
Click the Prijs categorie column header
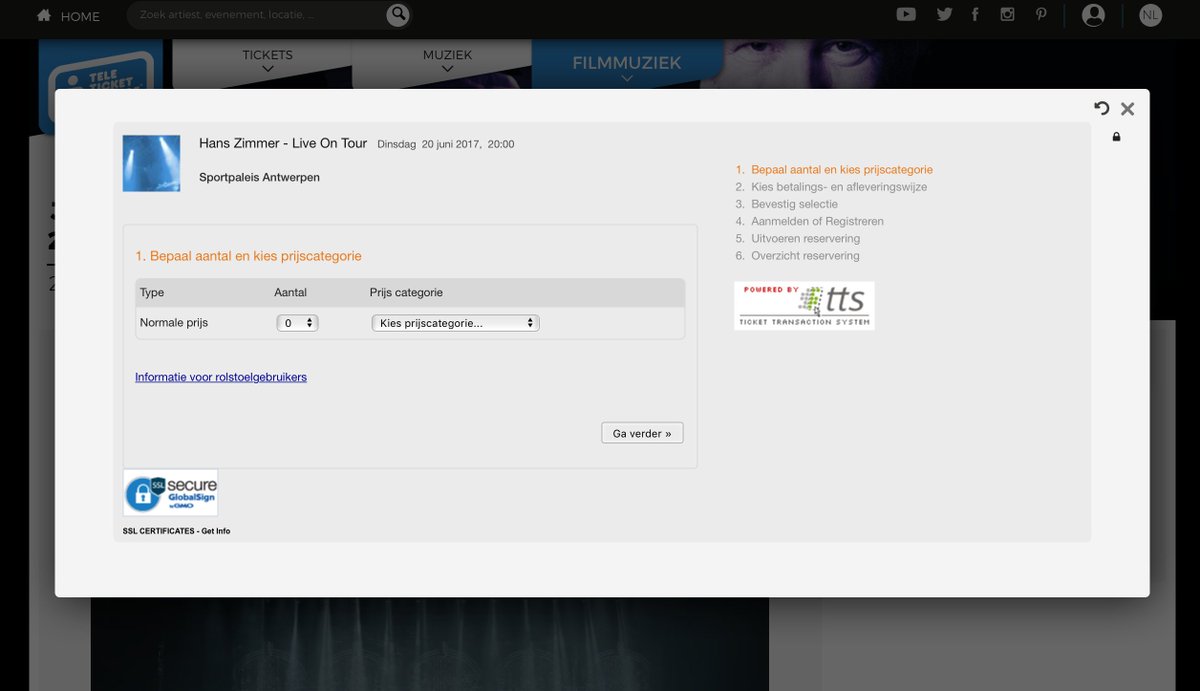coord(406,292)
